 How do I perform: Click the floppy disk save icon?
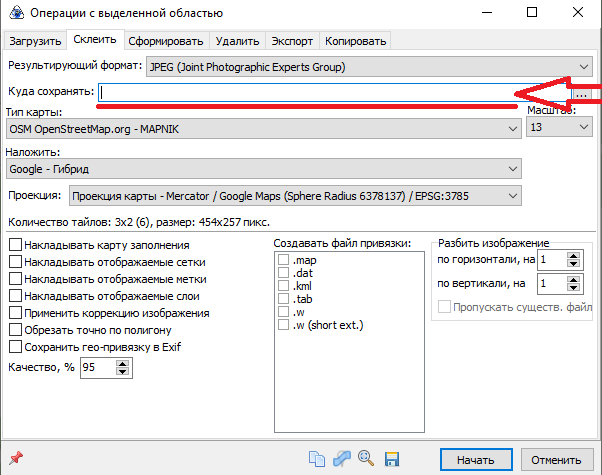392,460
